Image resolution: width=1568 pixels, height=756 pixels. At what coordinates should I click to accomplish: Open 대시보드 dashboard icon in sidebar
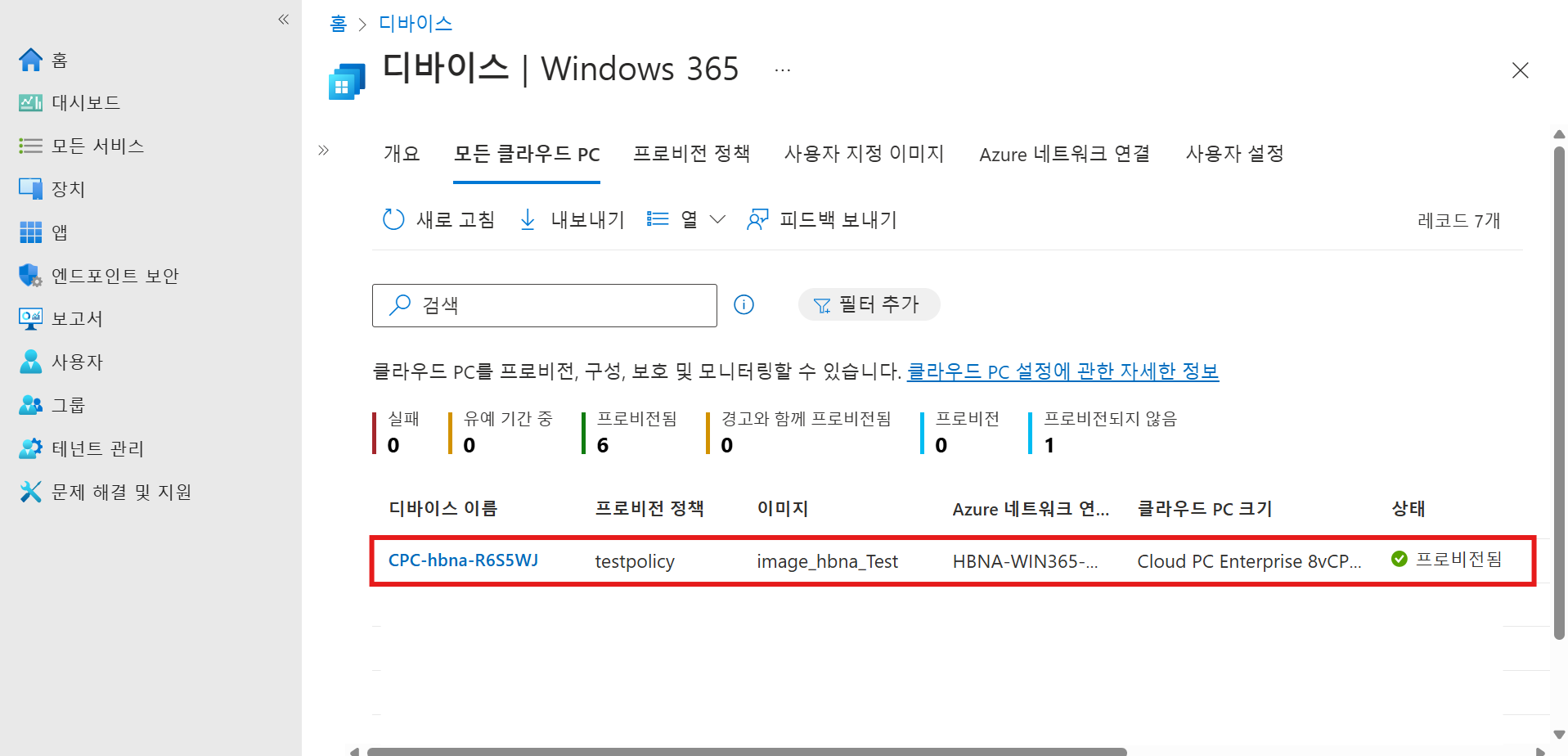point(30,103)
